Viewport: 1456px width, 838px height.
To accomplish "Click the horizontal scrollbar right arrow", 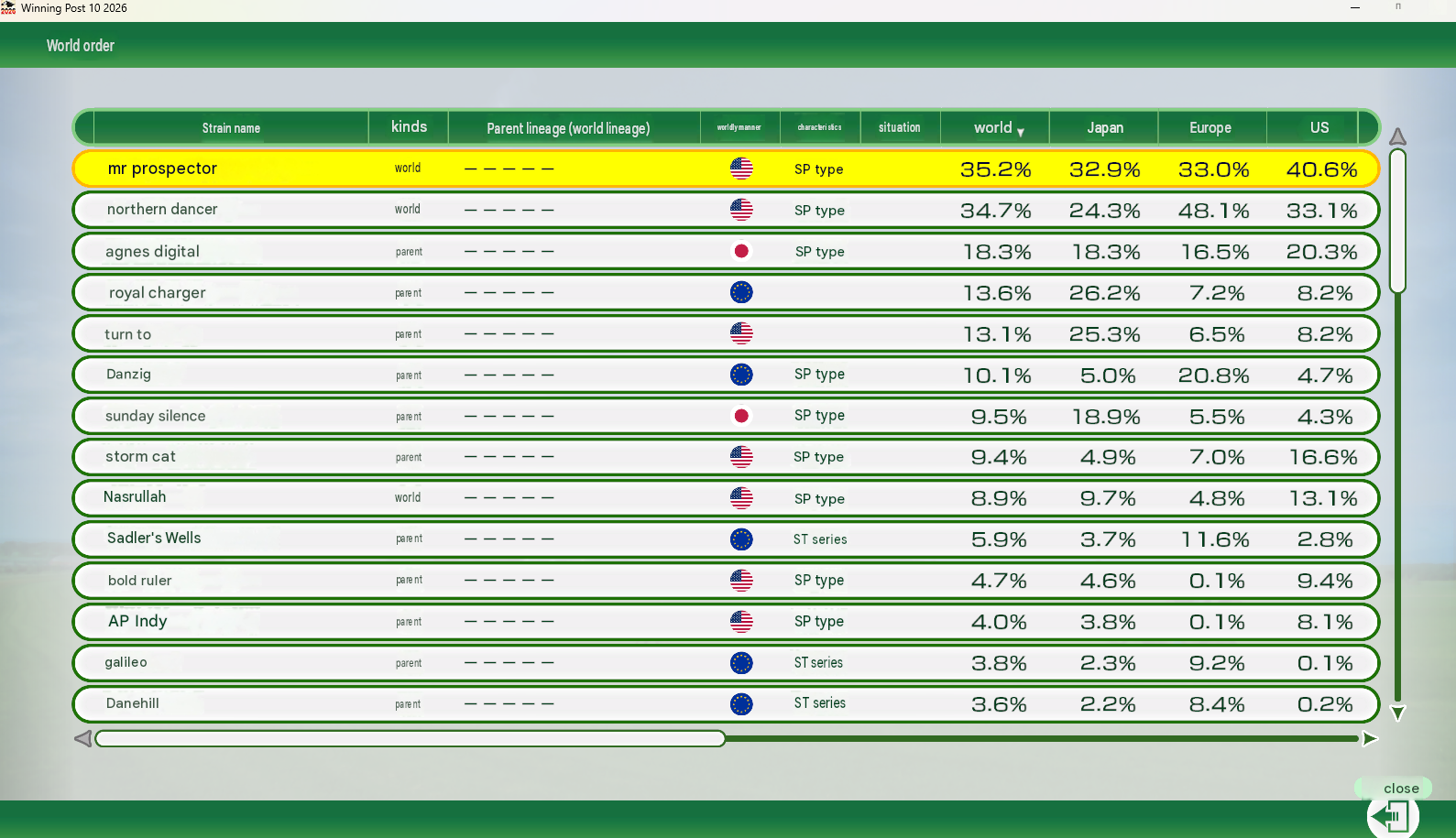I will tap(1370, 738).
